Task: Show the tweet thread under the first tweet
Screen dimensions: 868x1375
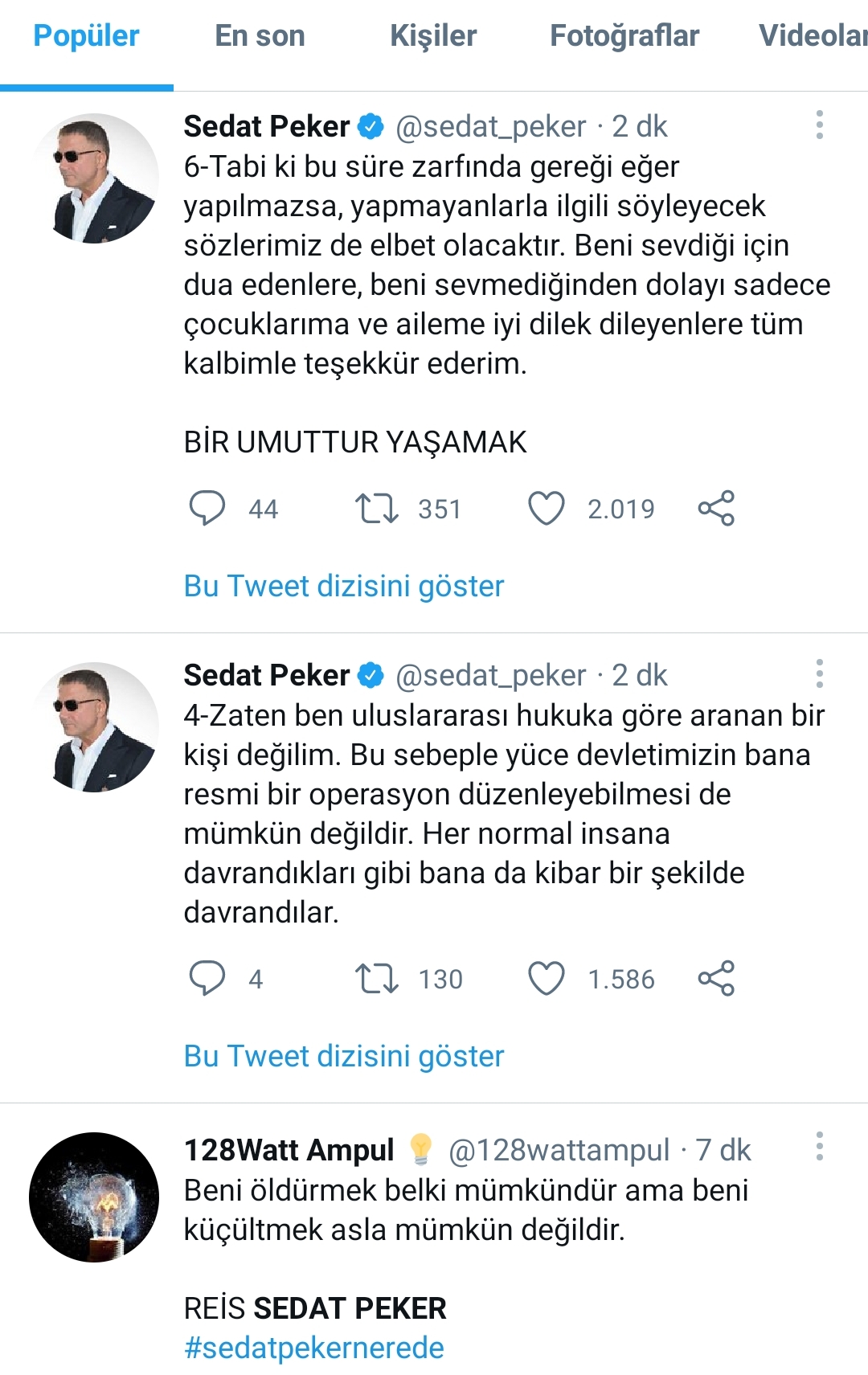Action: click(x=344, y=587)
